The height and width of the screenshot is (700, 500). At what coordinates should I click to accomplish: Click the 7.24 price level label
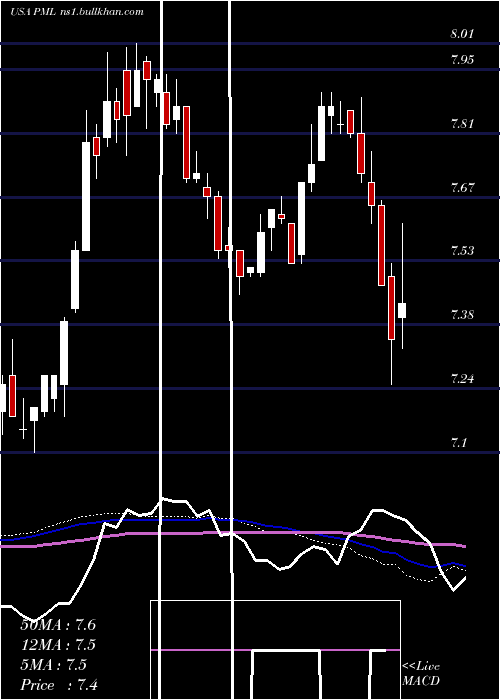point(462,379)
